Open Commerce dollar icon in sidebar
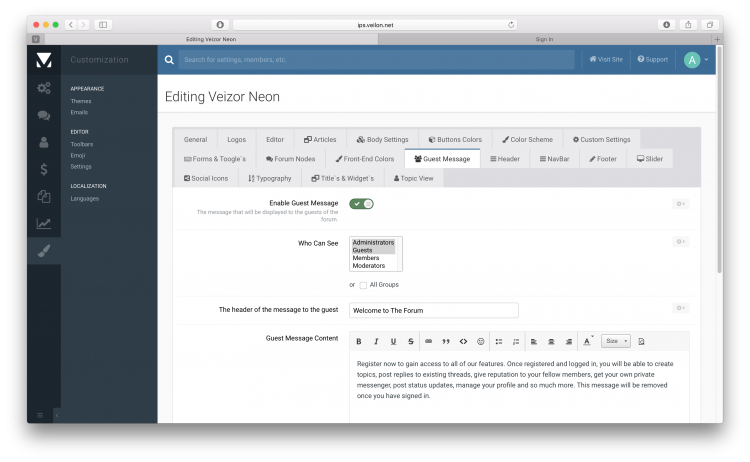 (x=44, y=169)
